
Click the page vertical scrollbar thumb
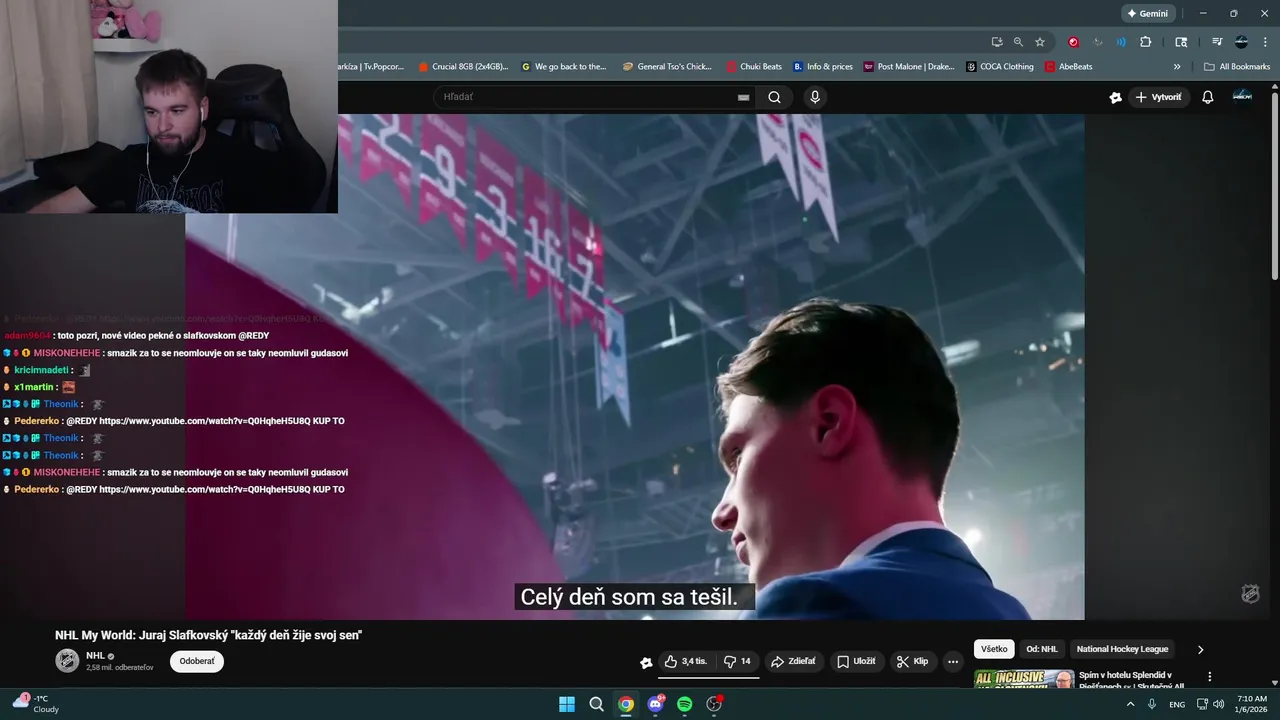coord(1274,185)
